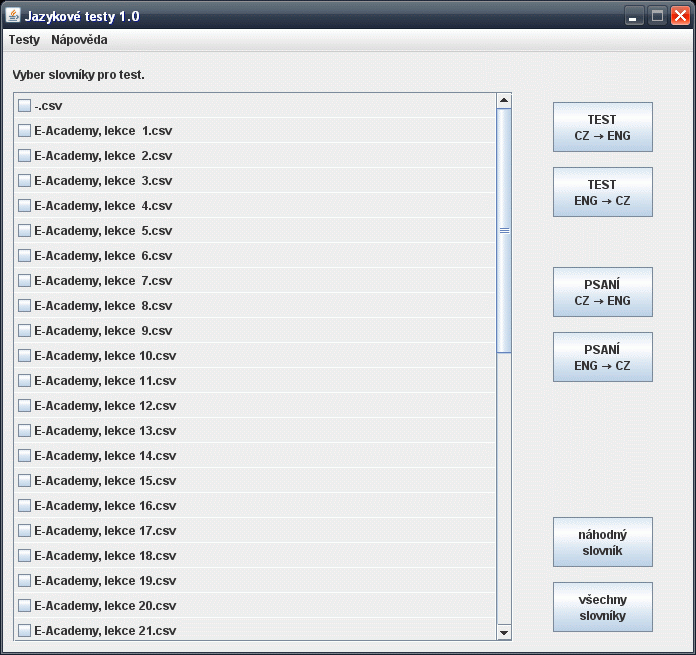
Task: Enable E-Academy, lekce 8.csv checkbox
Action: coord(24,306)
